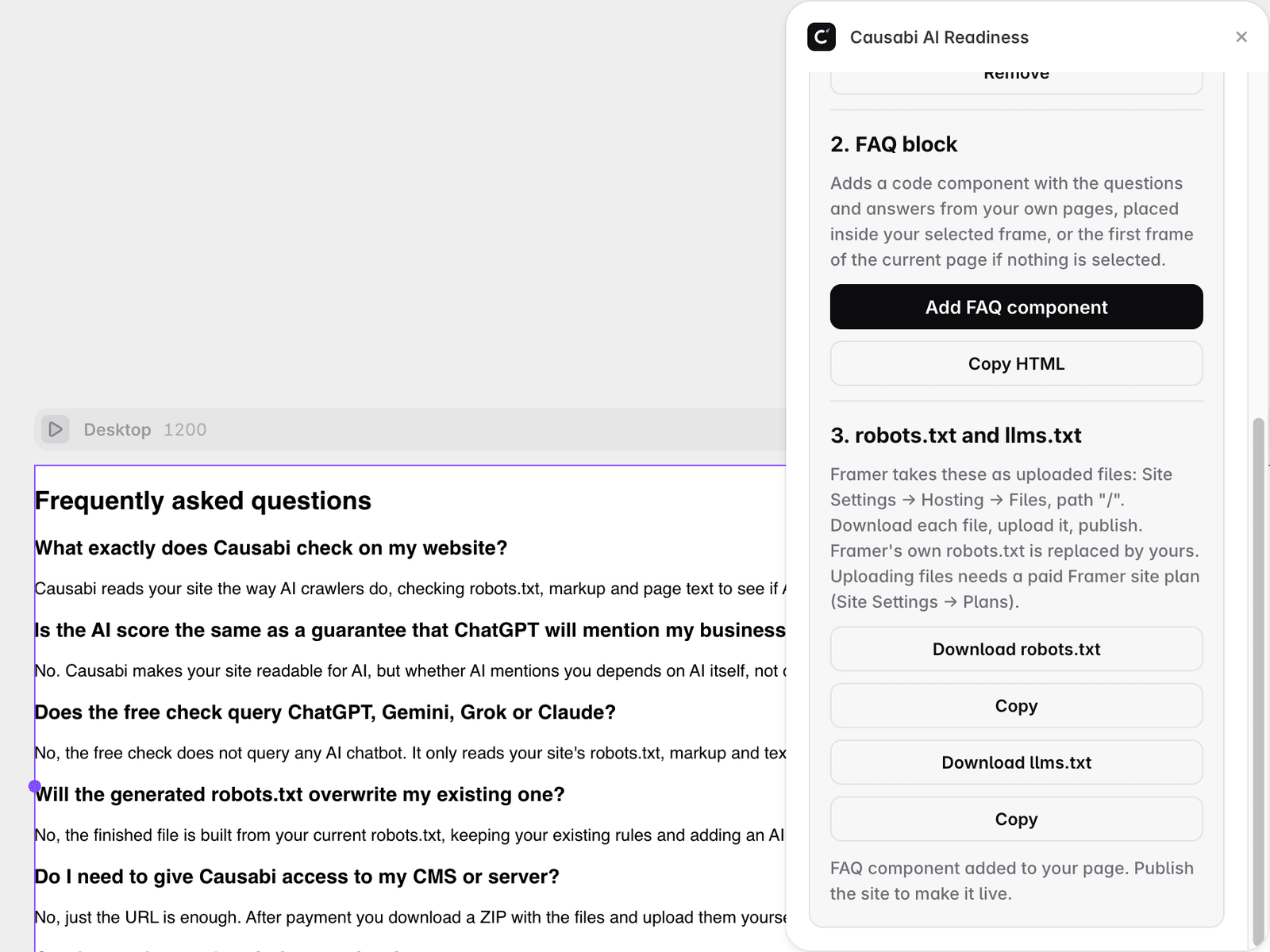Select the CMS or server access question

[297, 877]
